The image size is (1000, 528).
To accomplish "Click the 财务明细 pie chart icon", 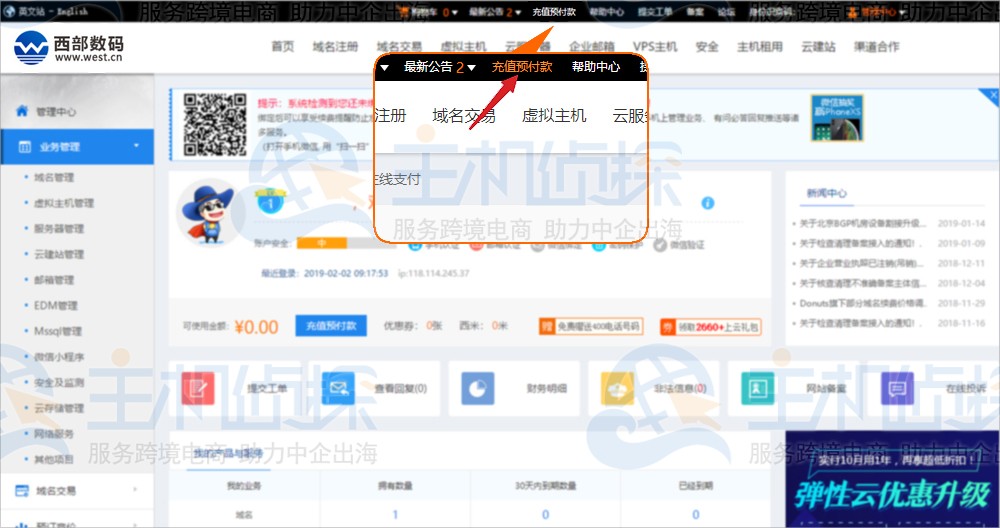I will click(x=478, y=388).
